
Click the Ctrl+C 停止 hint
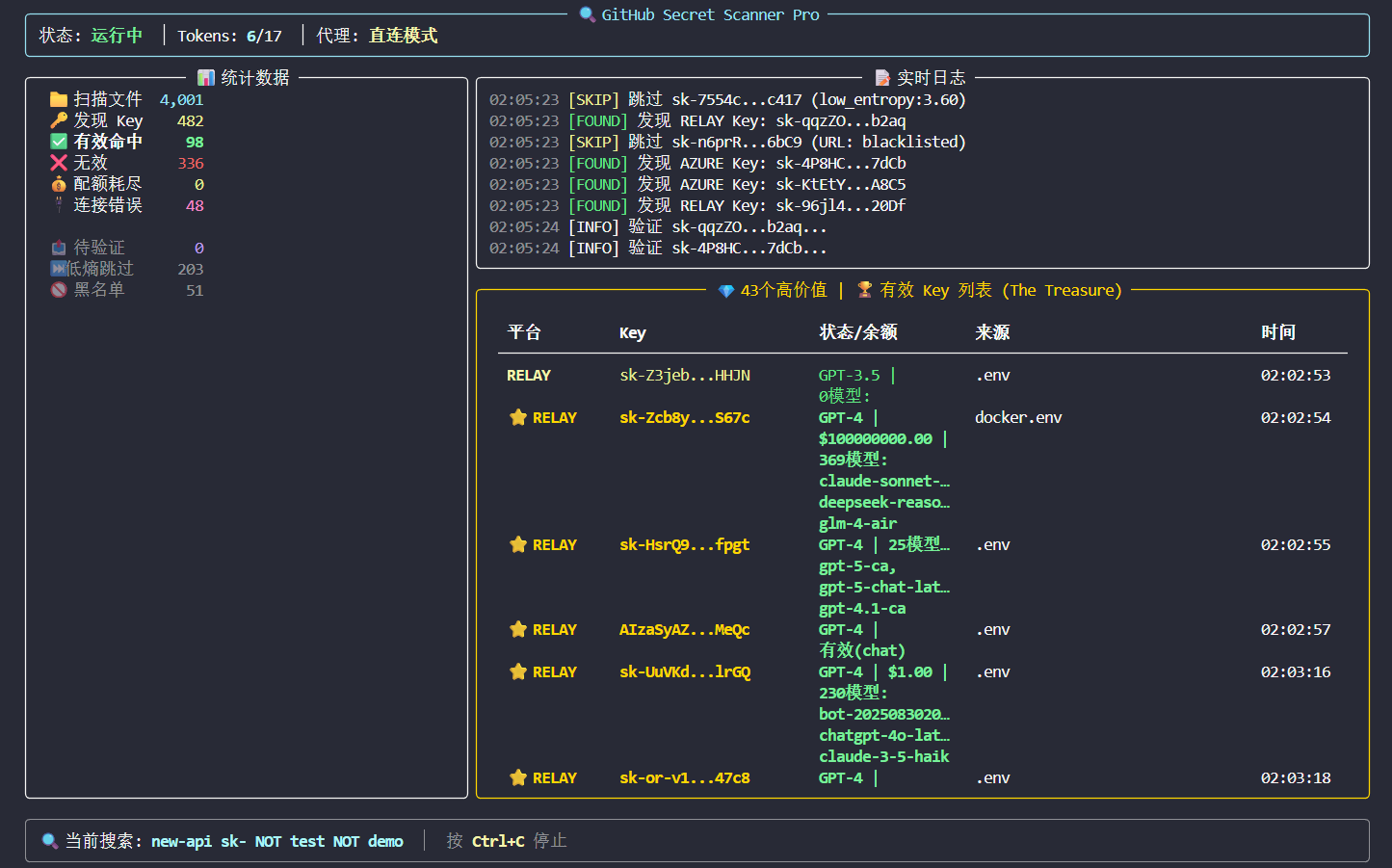click(519, 841)
